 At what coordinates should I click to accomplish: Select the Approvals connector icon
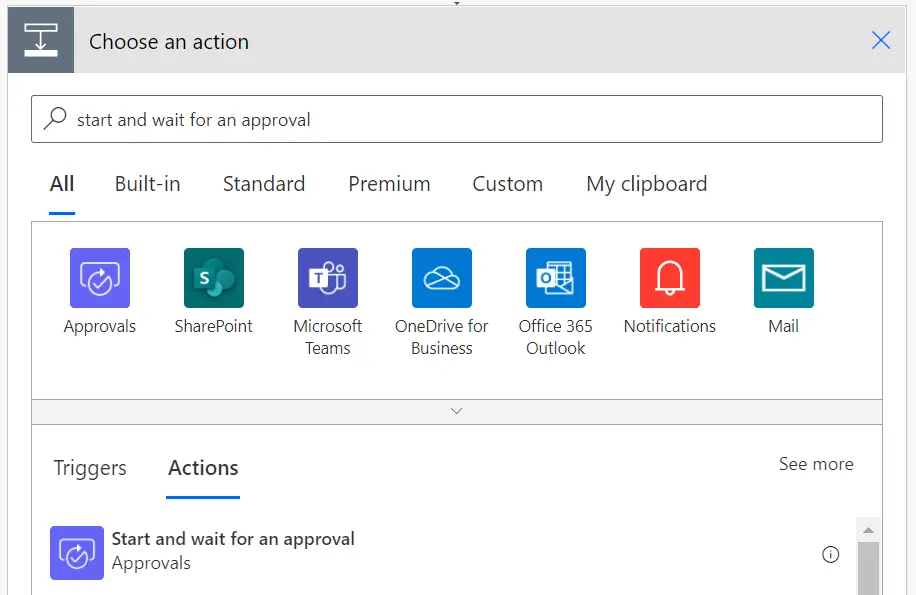pyautogui.click(x=99, y=277)
